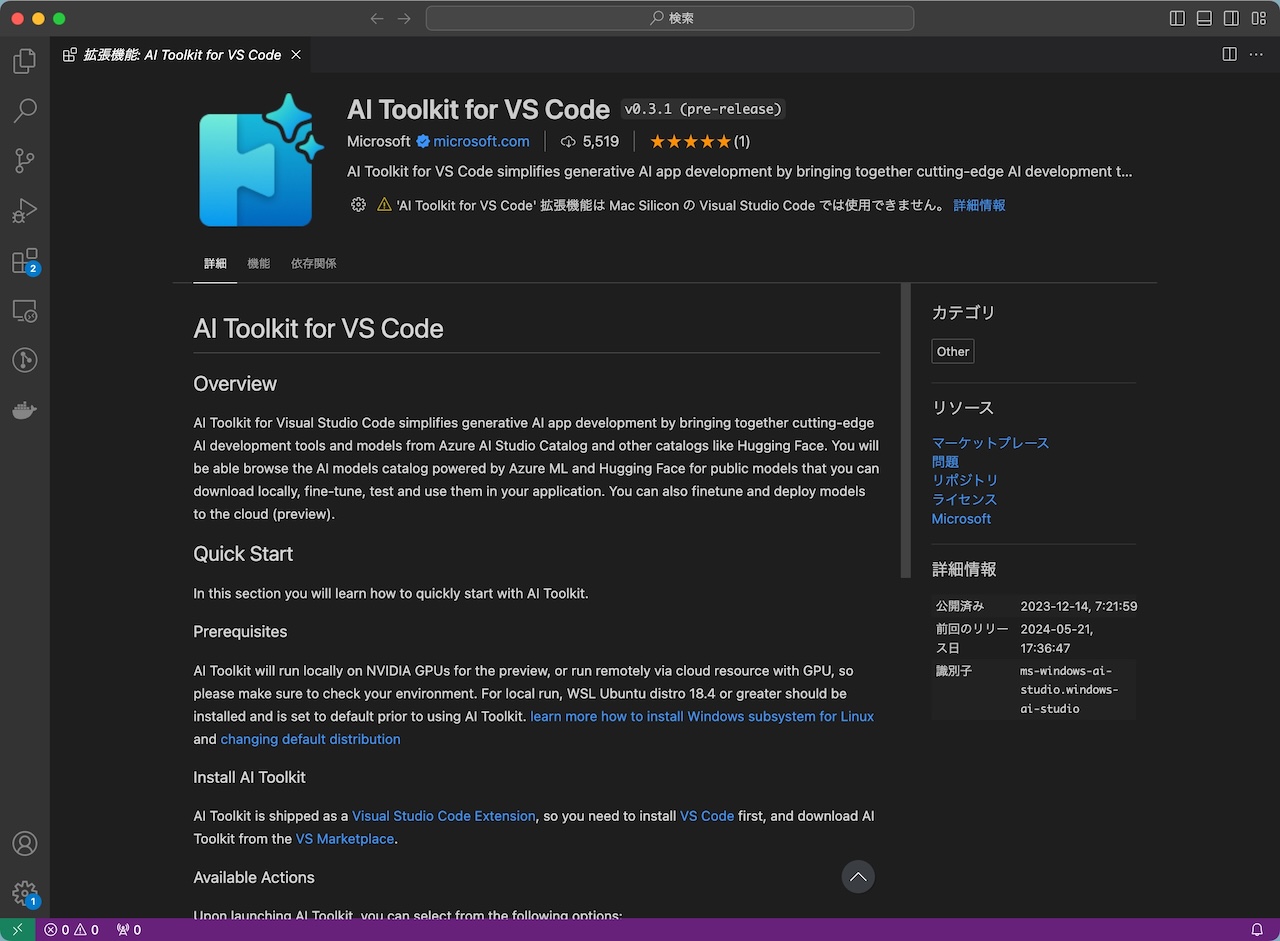Screen dimensions: 1280x941
Task: Close the AI Toolkit extension tab
Action: tap(296, 55)
